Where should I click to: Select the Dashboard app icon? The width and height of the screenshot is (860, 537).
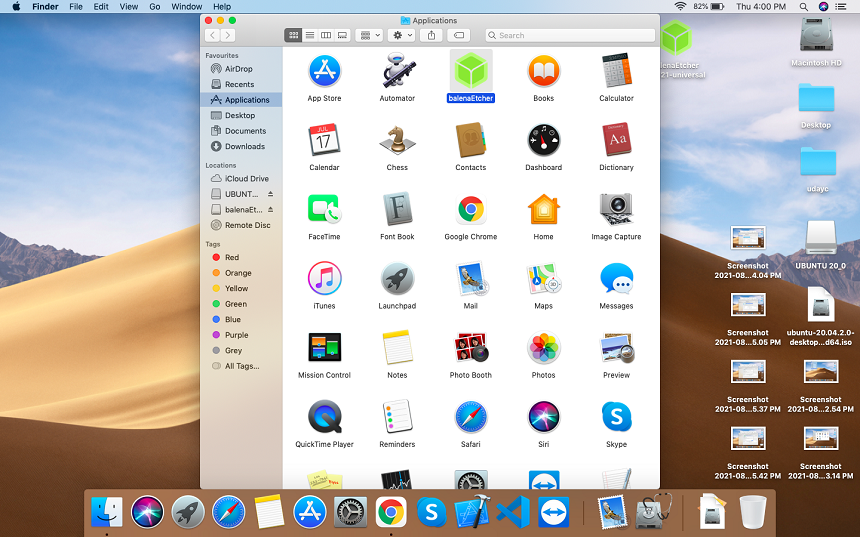[x=544, y=140]
